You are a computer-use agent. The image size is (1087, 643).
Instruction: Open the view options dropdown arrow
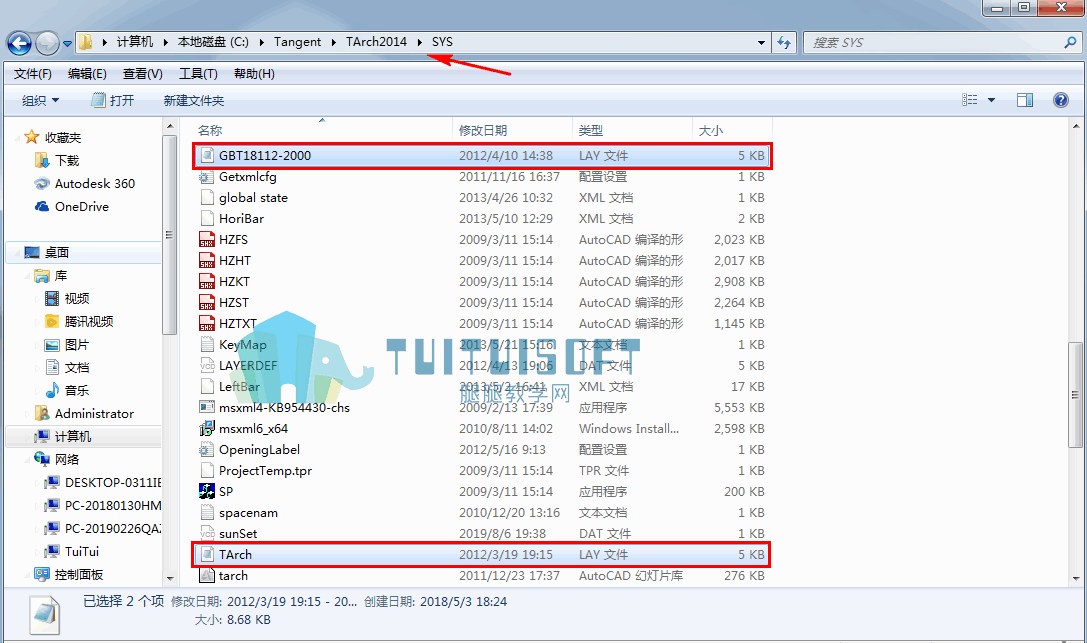pyautogui.click(x=991, y=100)
